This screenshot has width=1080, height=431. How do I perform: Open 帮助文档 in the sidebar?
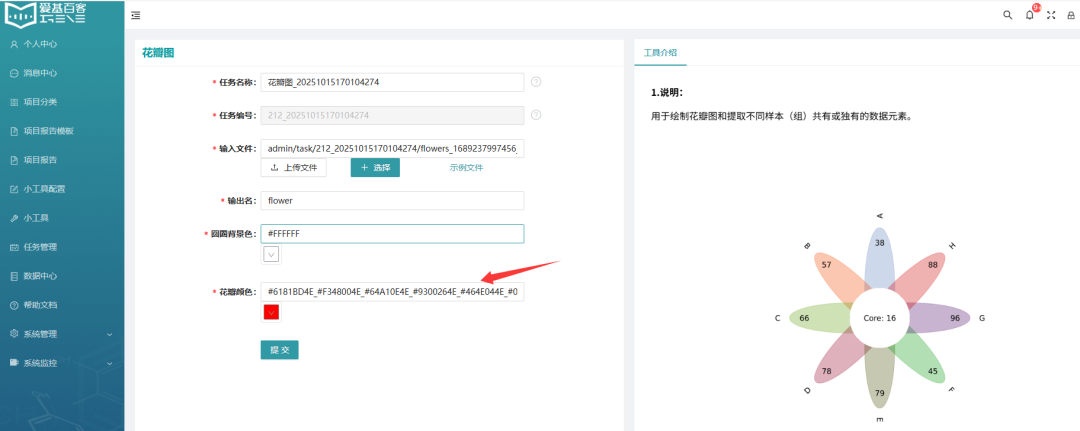pos(40,305)
